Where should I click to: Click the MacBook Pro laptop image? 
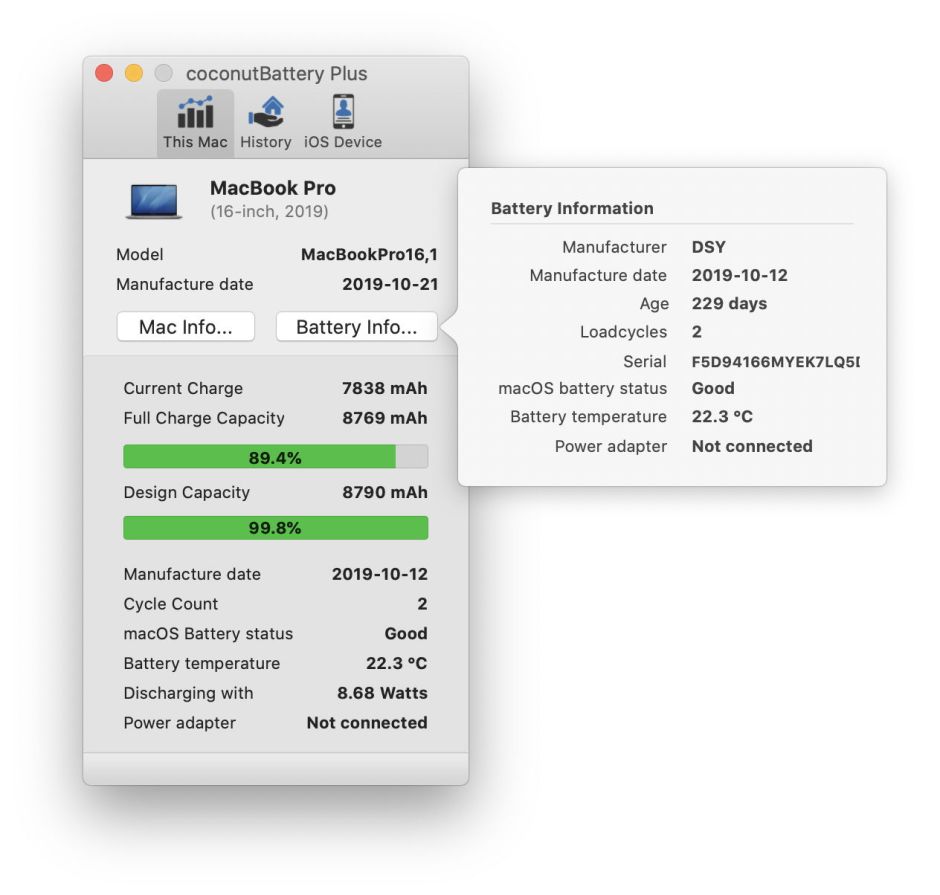(154, 200)
